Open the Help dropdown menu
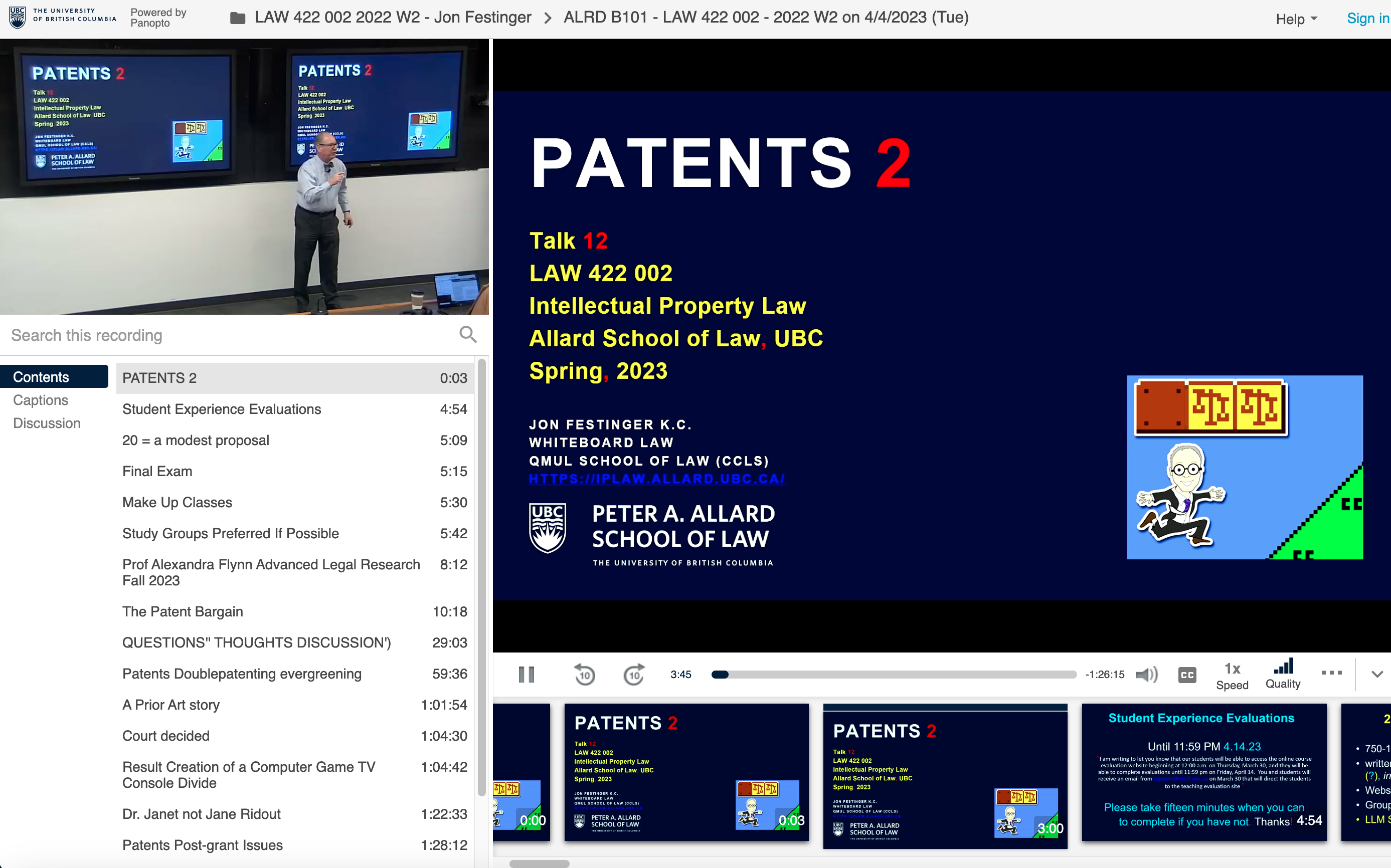 coord(1296,19)
